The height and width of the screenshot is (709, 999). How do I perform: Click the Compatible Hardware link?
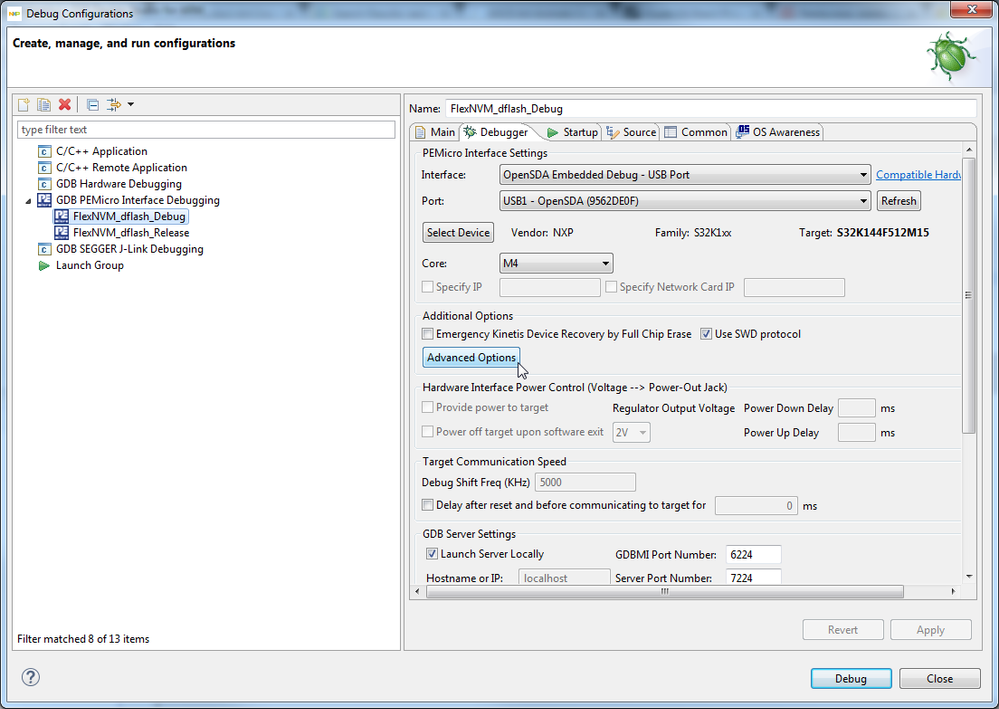[x=918, y=175]
